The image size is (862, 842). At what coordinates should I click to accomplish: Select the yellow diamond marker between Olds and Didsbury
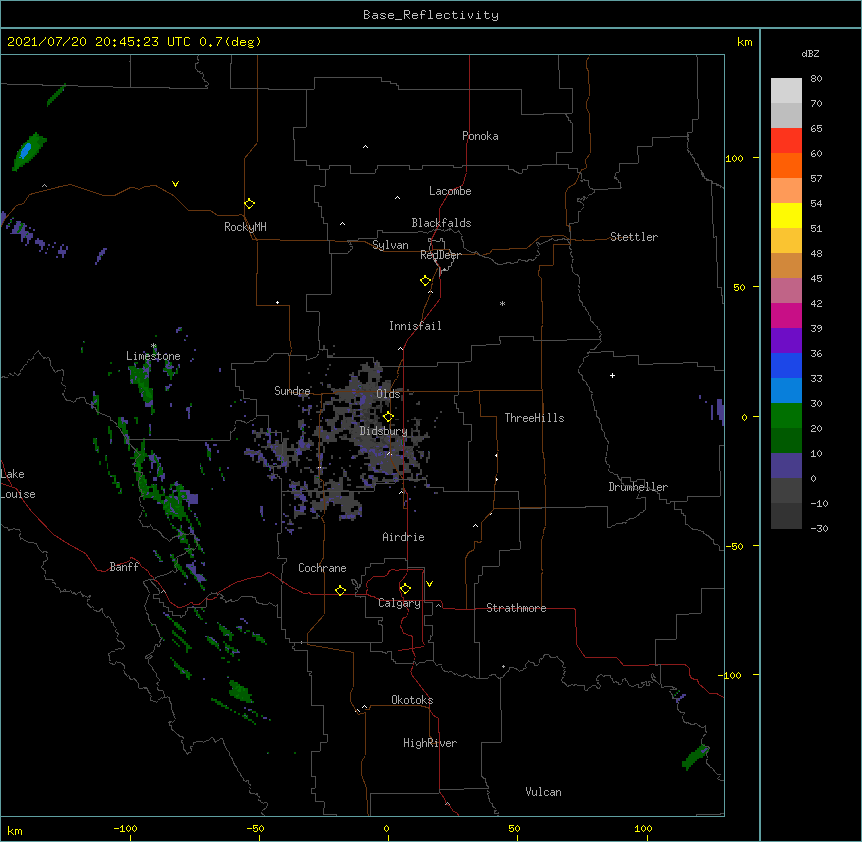pyautogui.click(x=388, y=417)
